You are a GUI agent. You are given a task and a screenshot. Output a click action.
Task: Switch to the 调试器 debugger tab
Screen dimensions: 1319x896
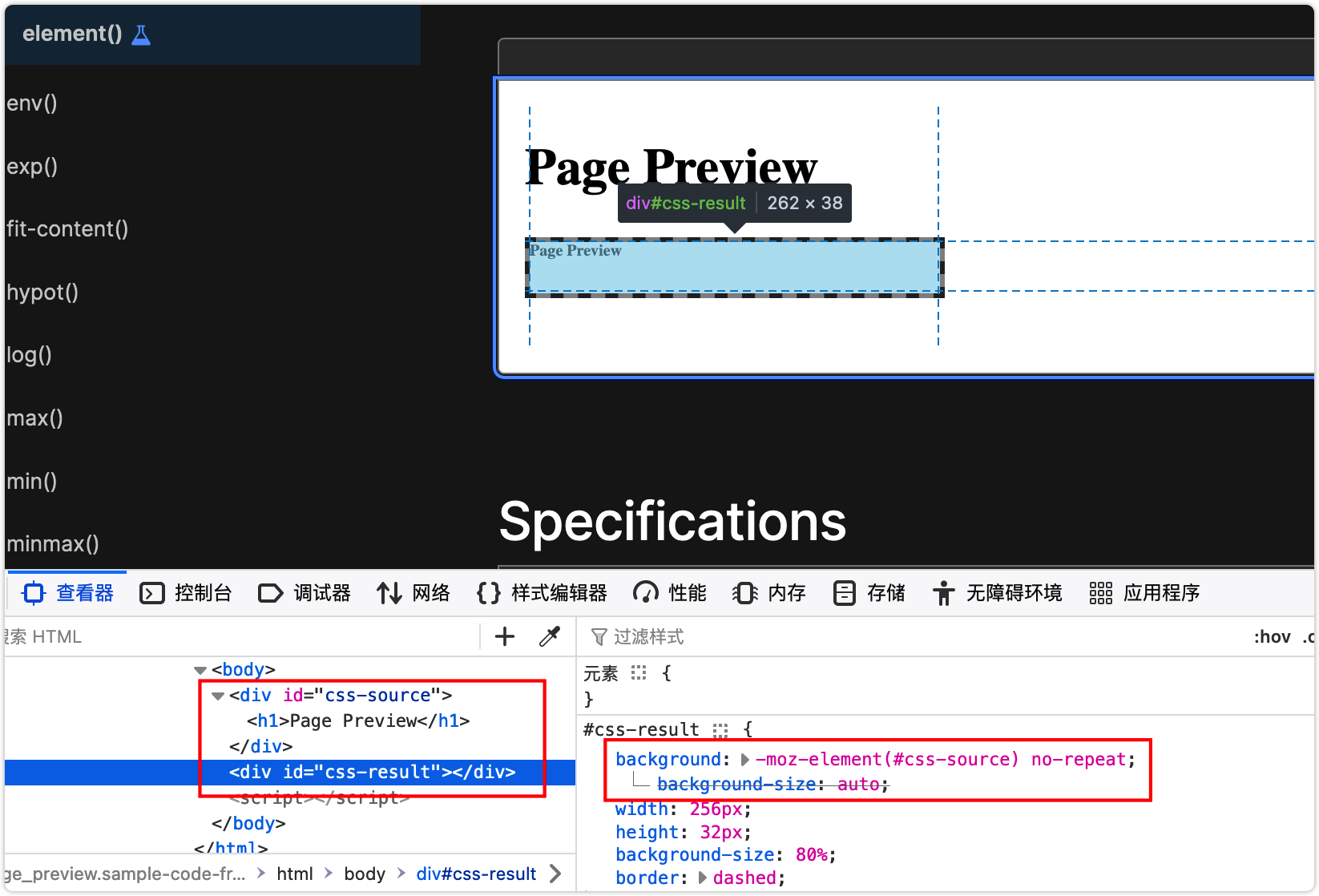pos(305,593)
